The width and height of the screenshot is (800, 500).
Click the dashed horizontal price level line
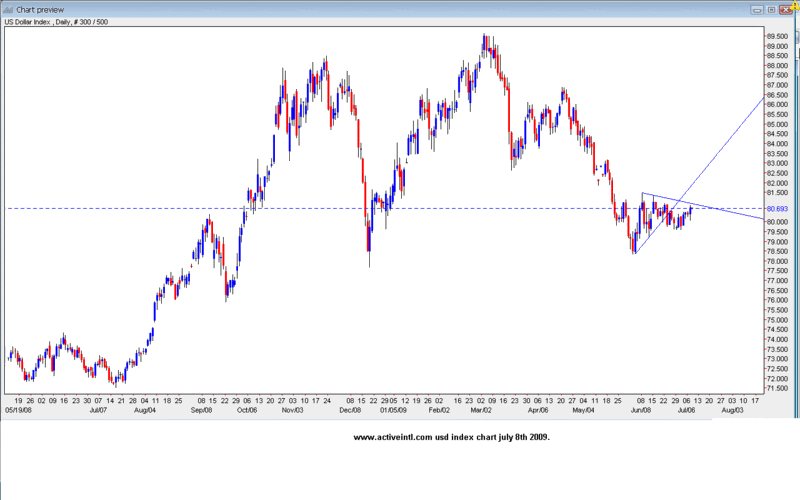[300, 208]
